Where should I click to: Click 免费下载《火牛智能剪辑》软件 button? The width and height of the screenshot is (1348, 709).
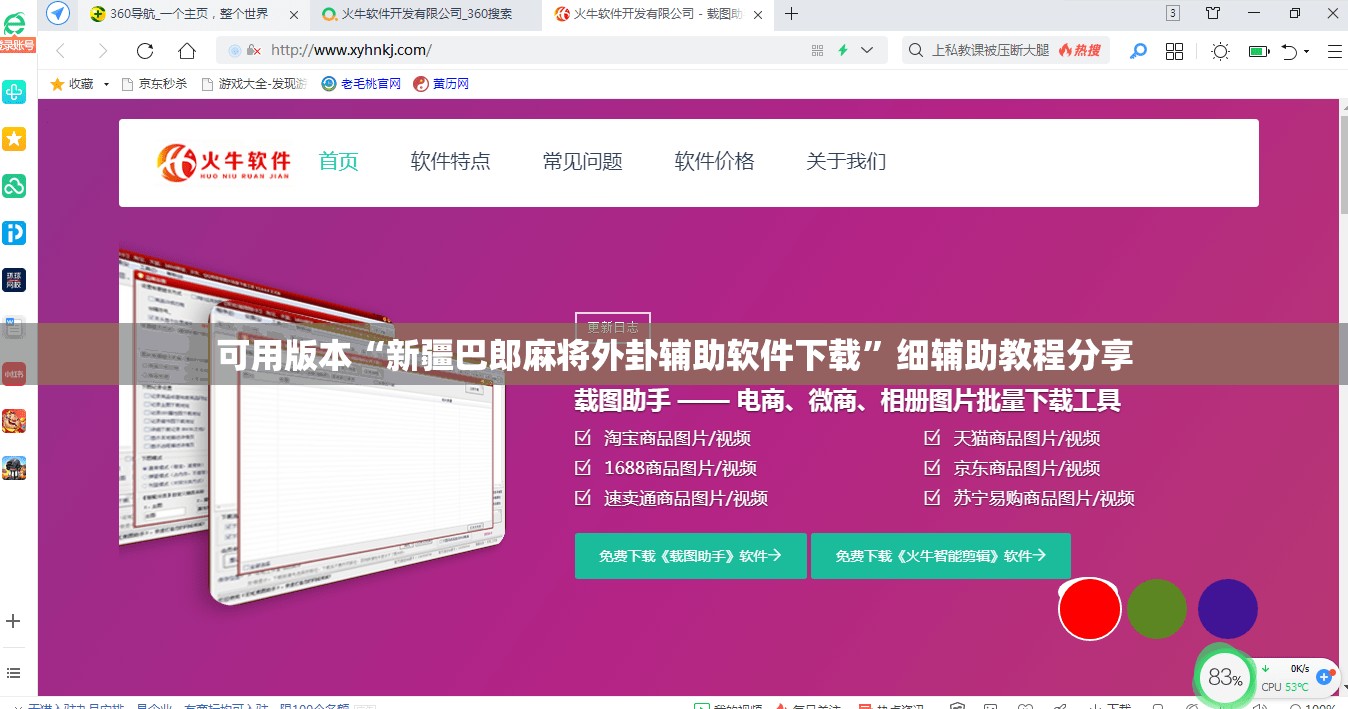point(941,556)
